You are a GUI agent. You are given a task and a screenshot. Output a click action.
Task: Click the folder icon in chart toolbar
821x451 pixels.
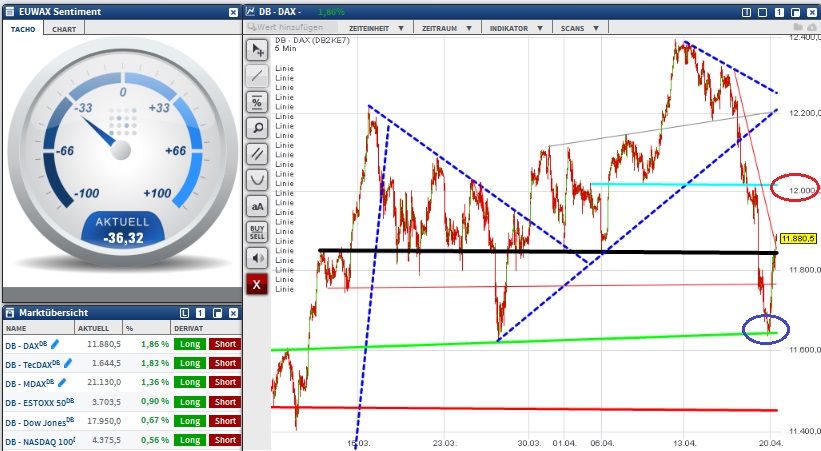pyautogui.click(x=798, y=27)
